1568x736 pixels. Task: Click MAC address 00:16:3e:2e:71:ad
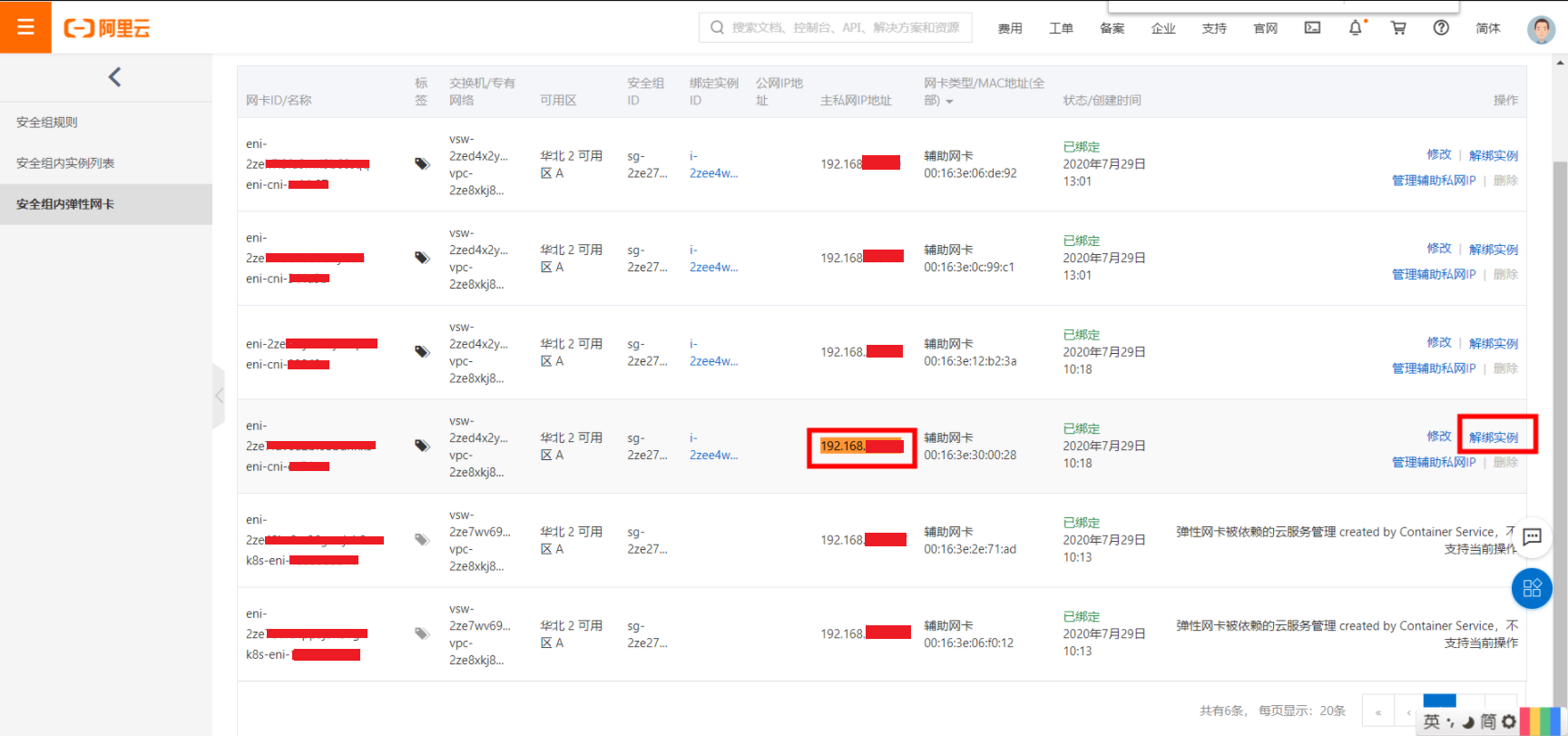pyautogui.click(x=970, y=549)
